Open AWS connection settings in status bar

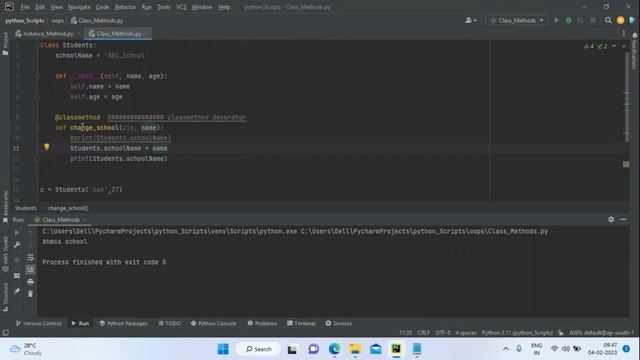tap(602, 333)
